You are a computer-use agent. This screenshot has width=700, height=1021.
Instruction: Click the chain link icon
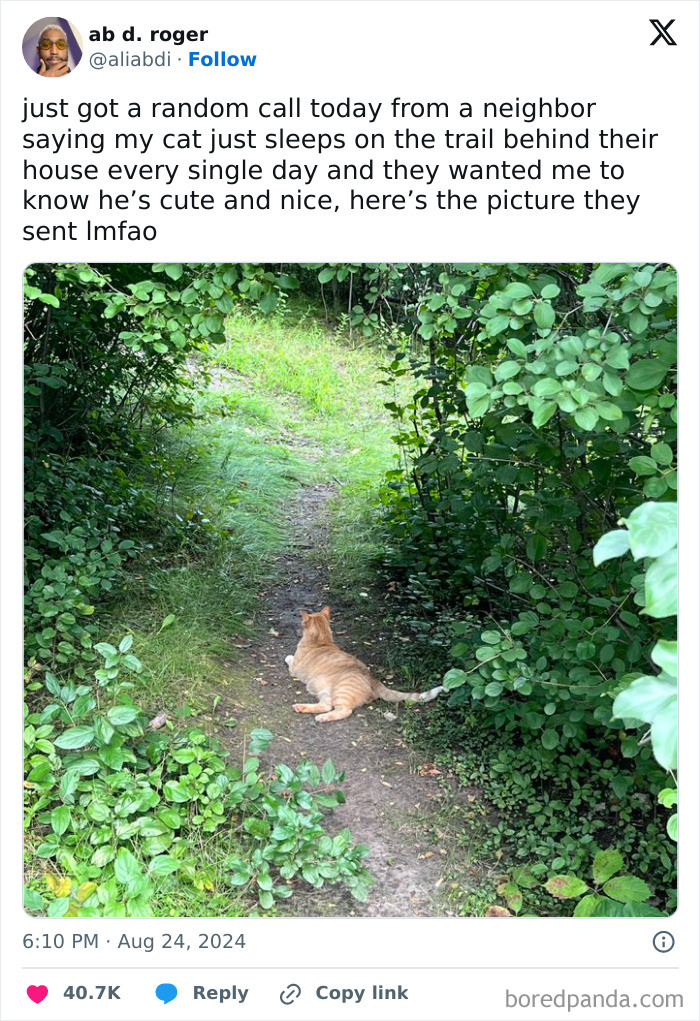tap(290, 994)
